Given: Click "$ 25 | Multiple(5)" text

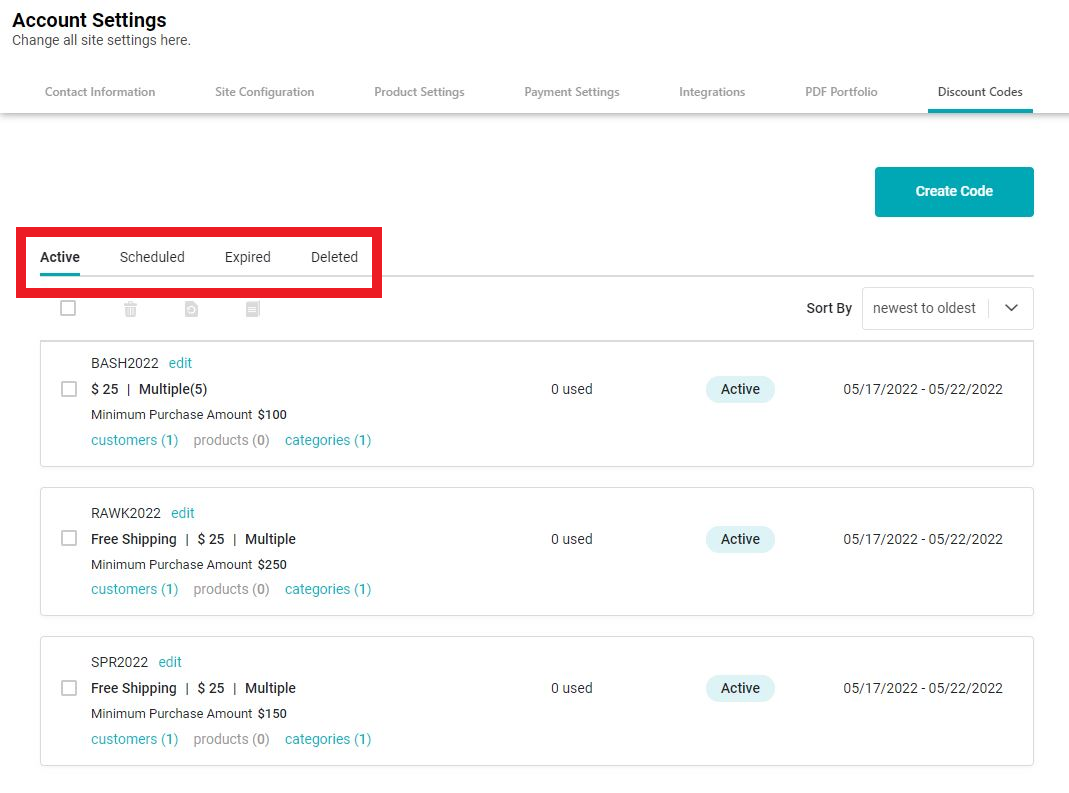Looking at the screenshot, I should point(149,389).
